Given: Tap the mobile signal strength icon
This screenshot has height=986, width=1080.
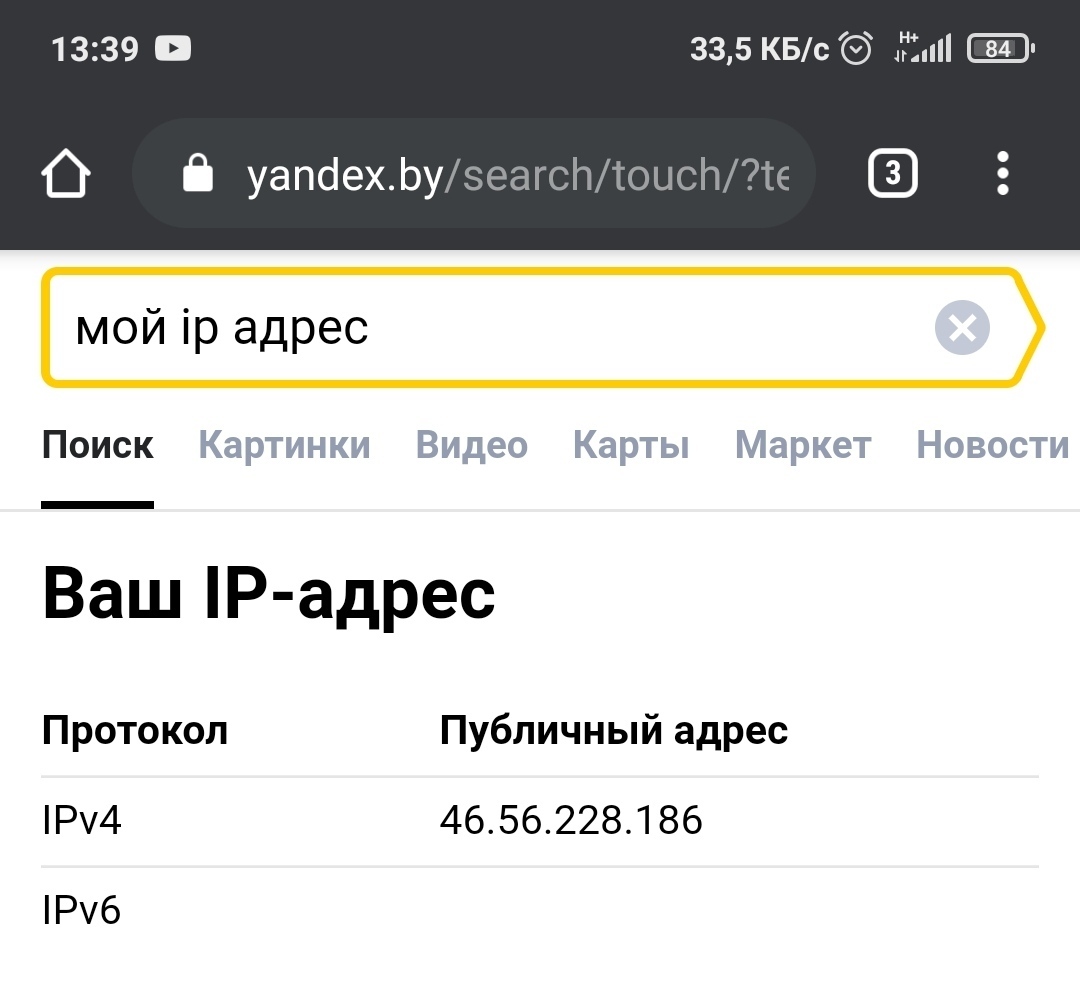Looking at the screenshot, I should 924,48.
